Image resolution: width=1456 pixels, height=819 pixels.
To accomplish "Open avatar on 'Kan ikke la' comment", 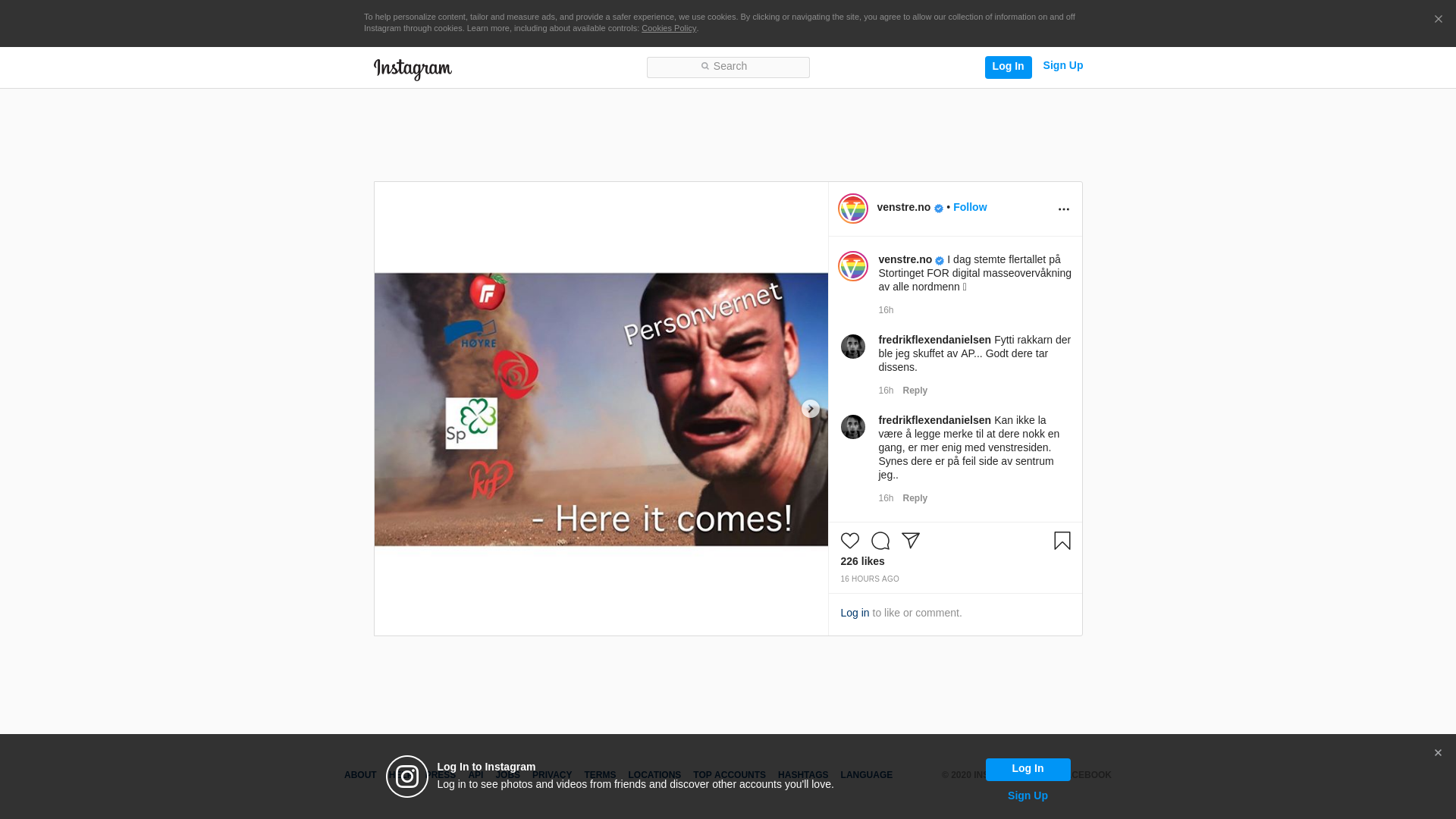I will tap(852, 427).
